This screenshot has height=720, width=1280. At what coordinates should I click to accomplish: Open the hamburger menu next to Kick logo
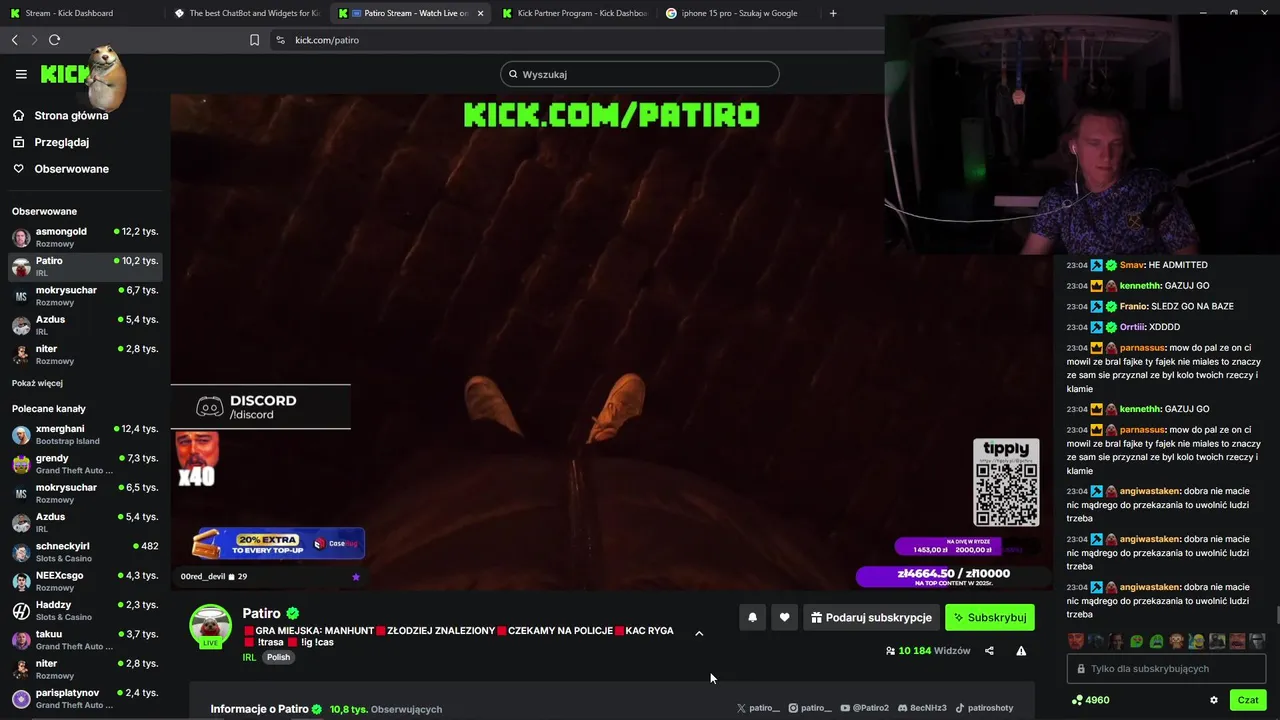point(21,74)
